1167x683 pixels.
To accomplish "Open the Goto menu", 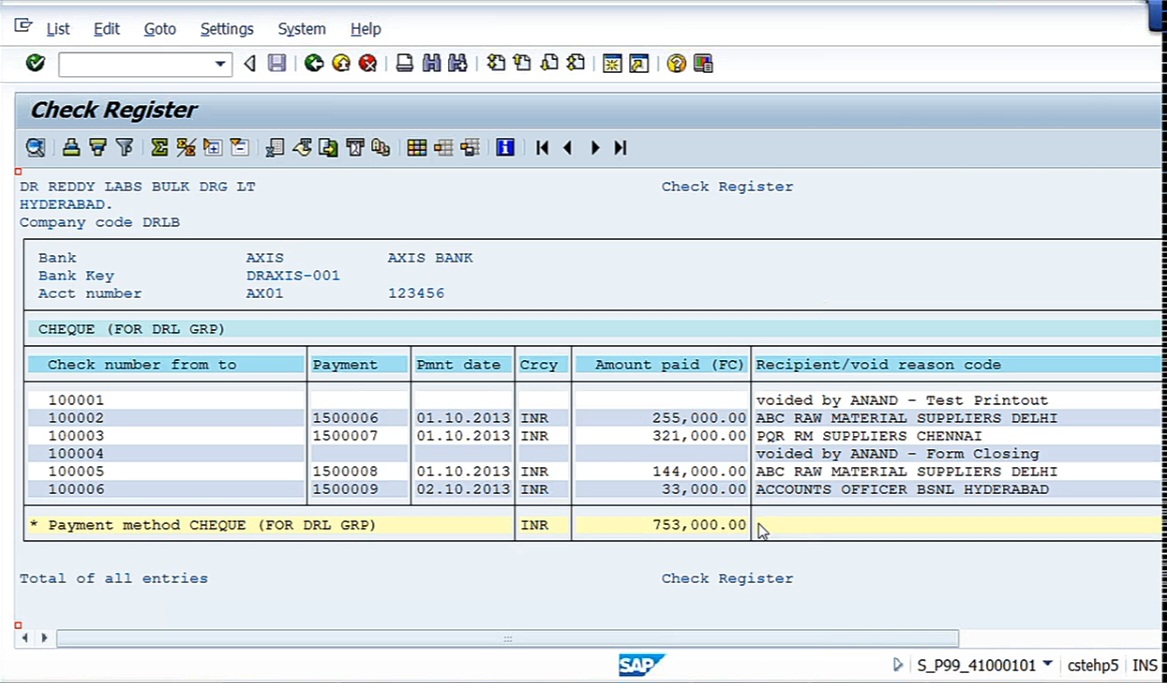I will coord(160,29).
